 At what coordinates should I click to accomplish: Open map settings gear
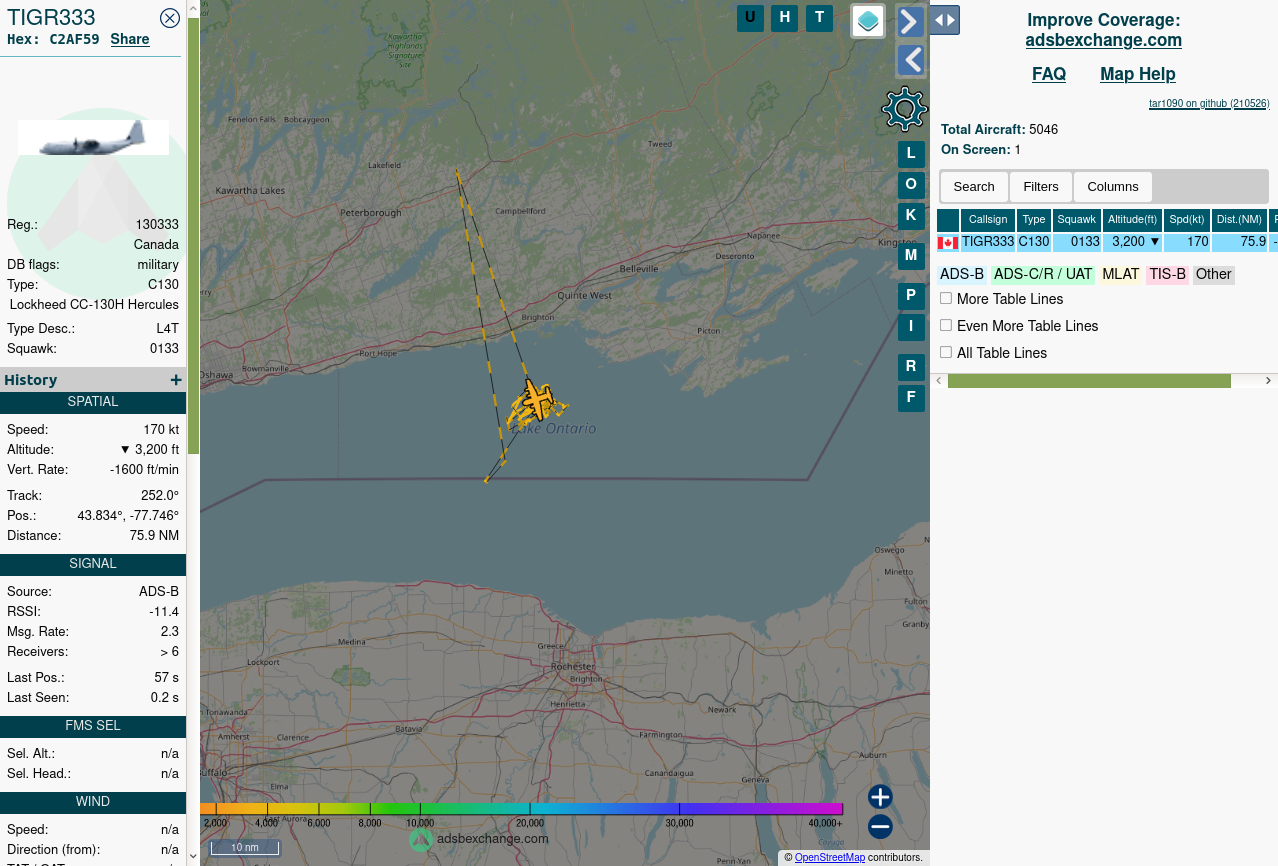coord(905,109)
